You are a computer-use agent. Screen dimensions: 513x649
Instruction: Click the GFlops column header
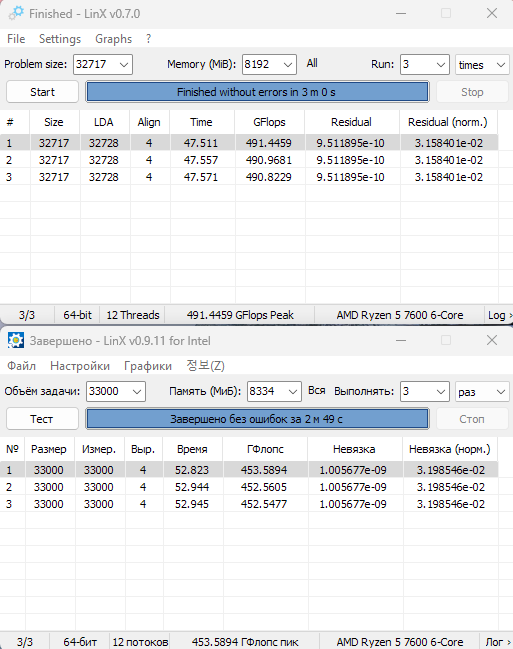click(270, 122)
